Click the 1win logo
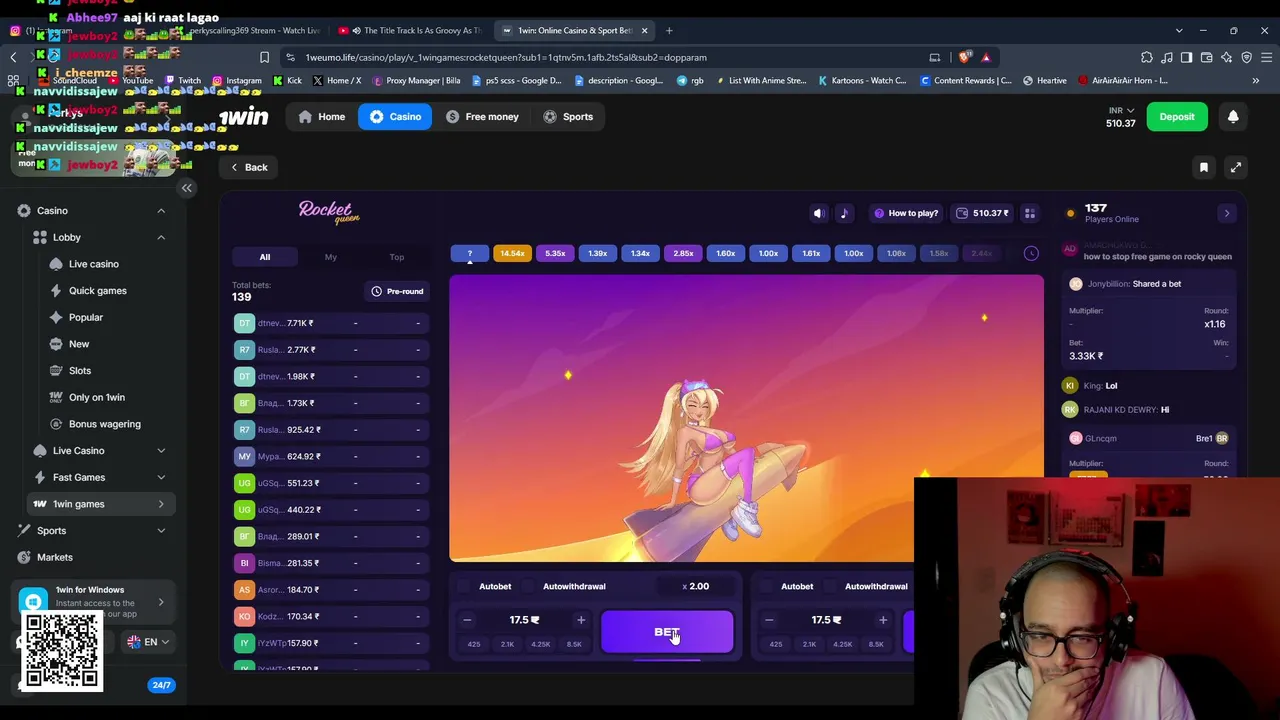 [244, 117]
